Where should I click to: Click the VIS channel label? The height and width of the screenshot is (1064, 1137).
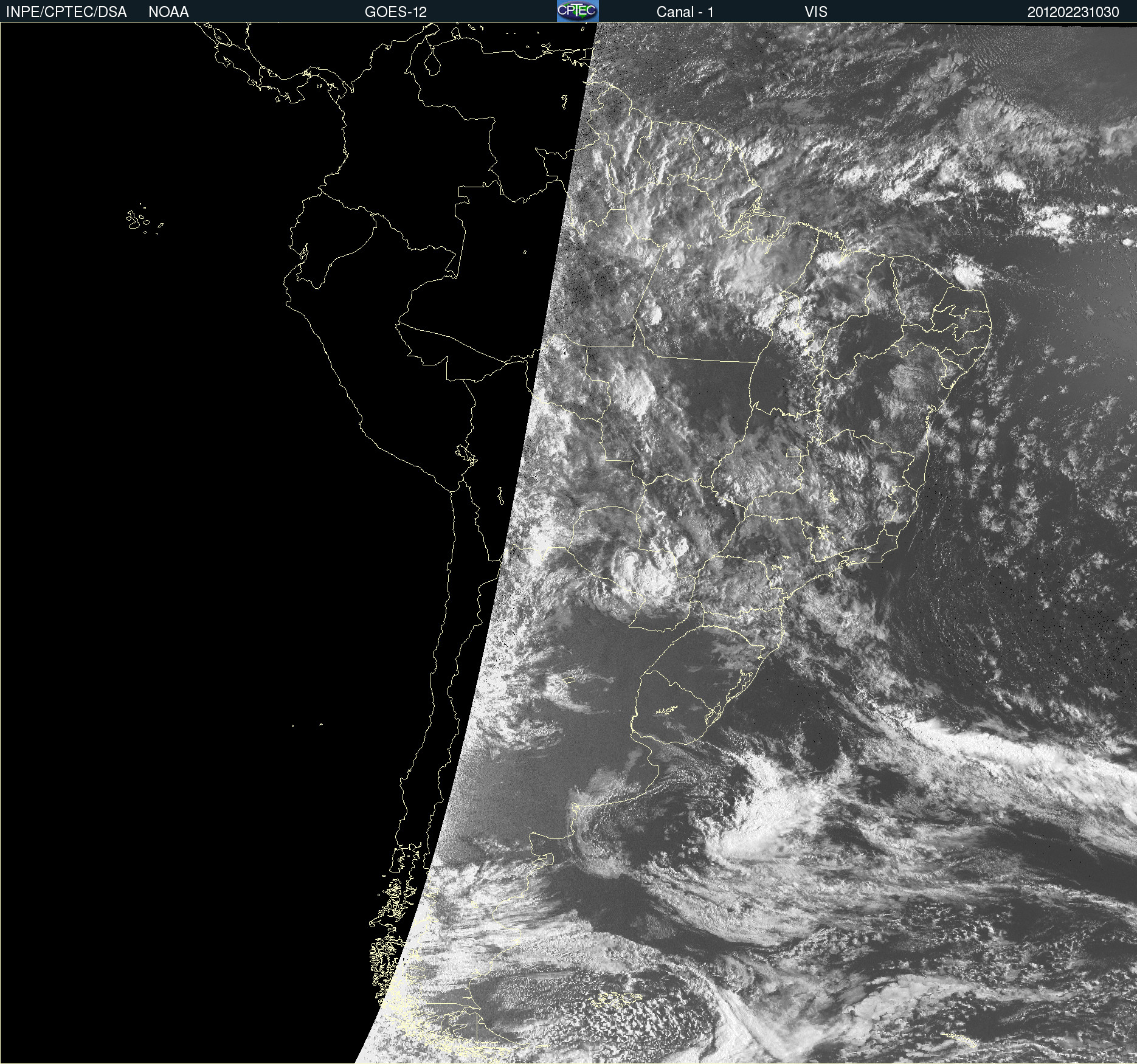[x=816, y=12]
